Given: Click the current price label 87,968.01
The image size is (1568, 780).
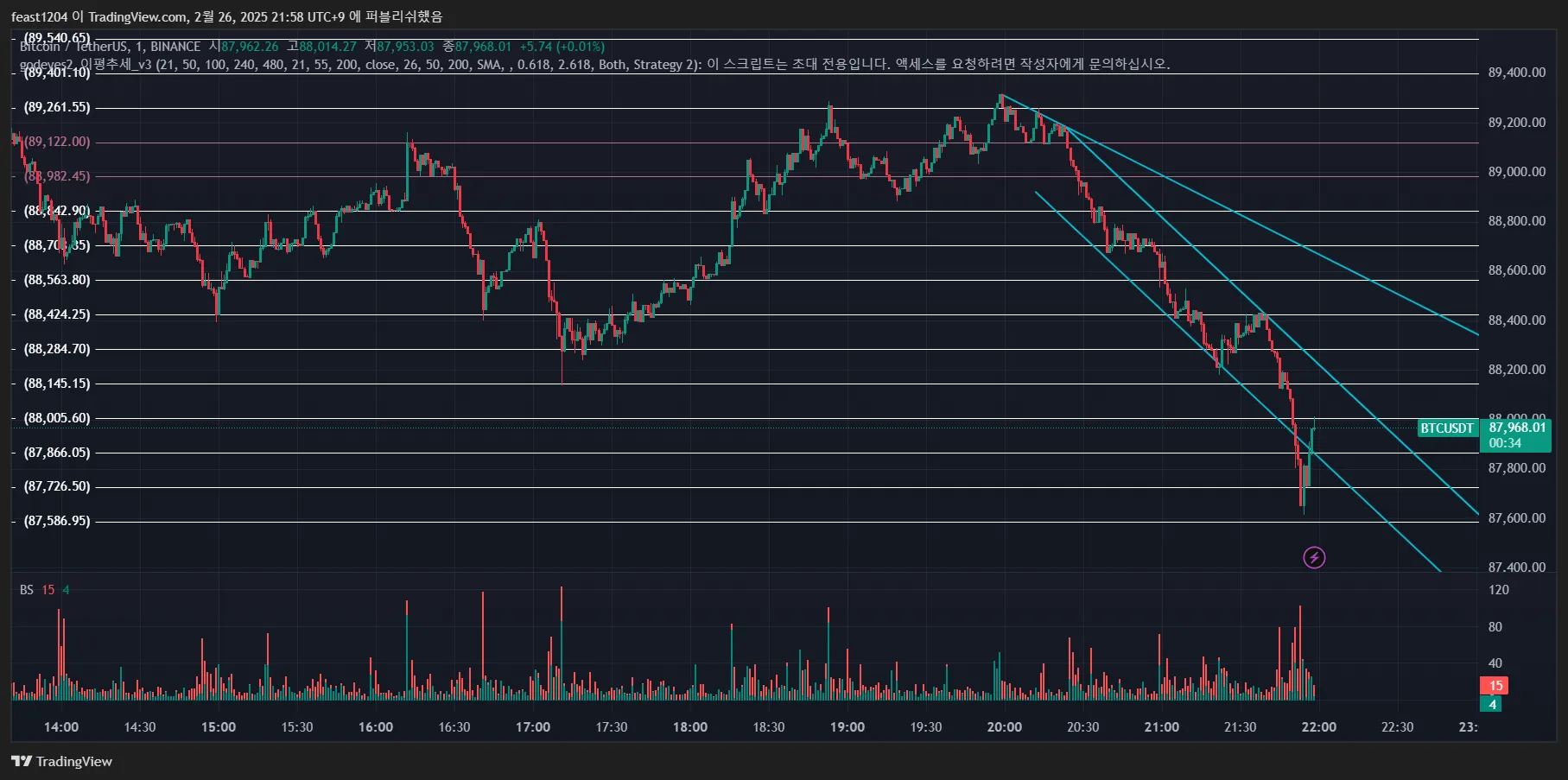Looking at the screenshot, I should pyautogui.click(x=1517, y=428).
